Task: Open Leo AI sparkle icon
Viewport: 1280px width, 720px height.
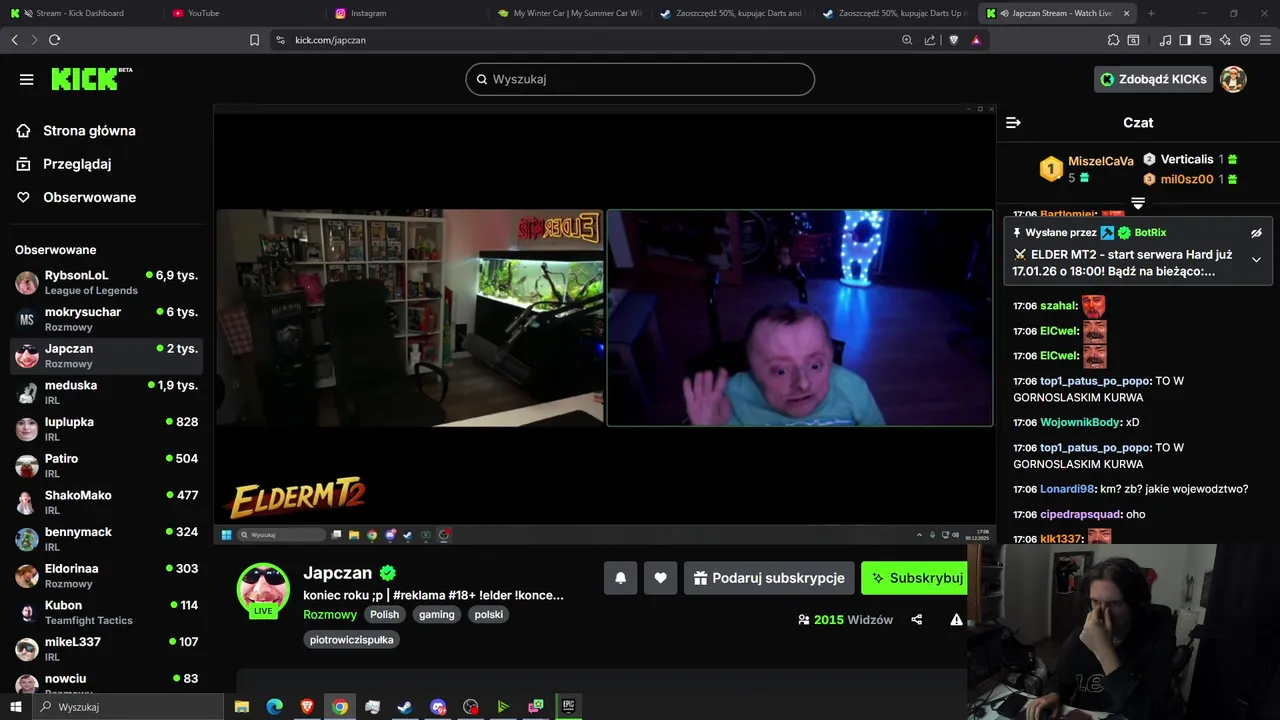Action: pyautogui.click(x=1225, y=40)
